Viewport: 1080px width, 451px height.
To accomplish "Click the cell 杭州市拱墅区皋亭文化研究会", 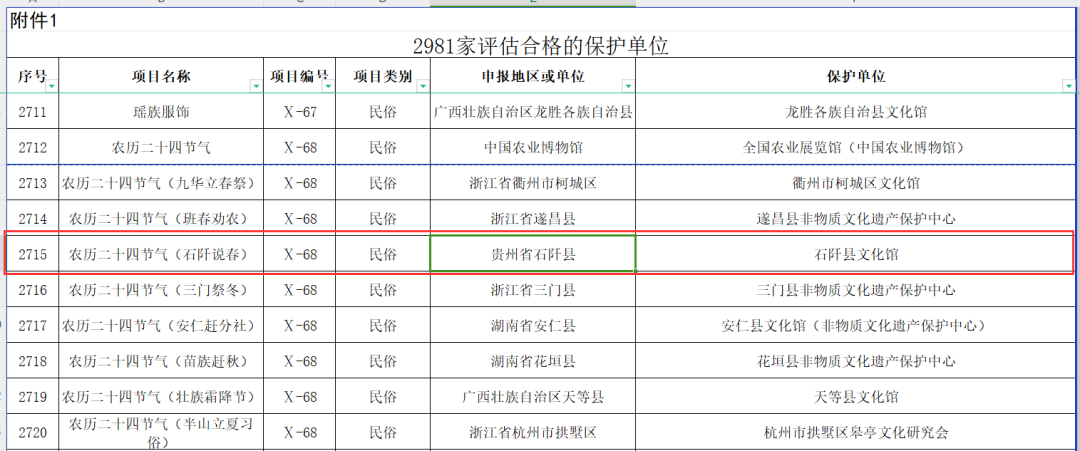I will 856,432.
